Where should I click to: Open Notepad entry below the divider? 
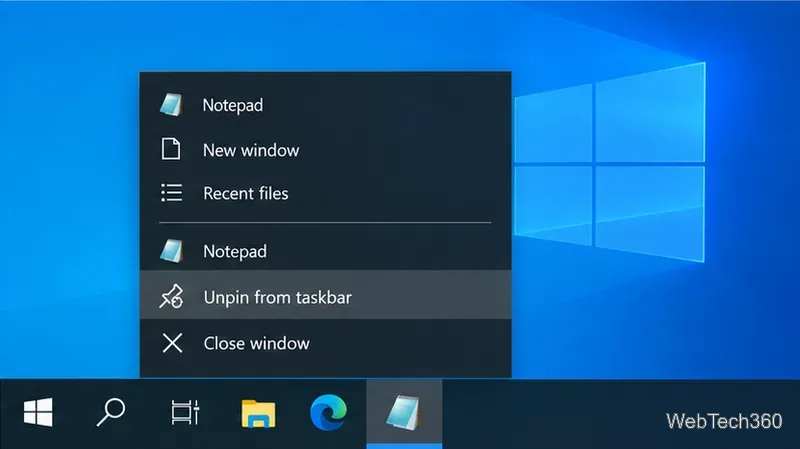point(326,251)
